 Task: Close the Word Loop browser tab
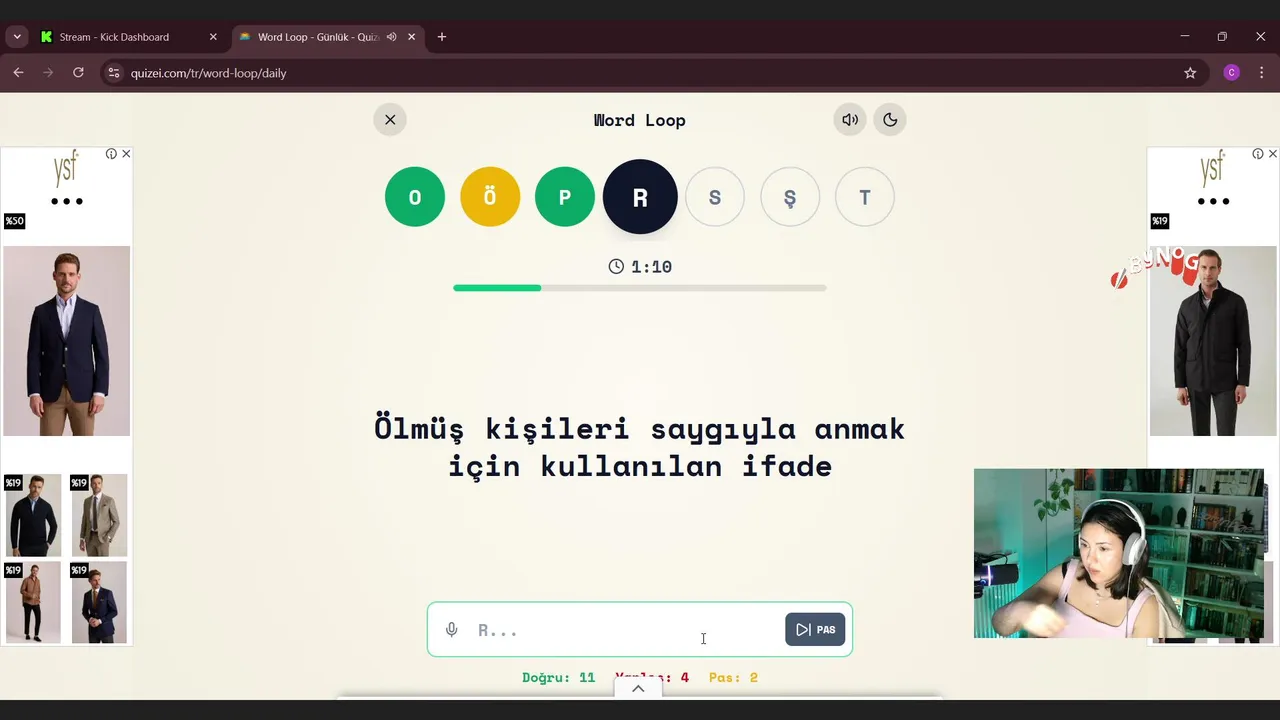pyautogui.click(x=411, y=37)
